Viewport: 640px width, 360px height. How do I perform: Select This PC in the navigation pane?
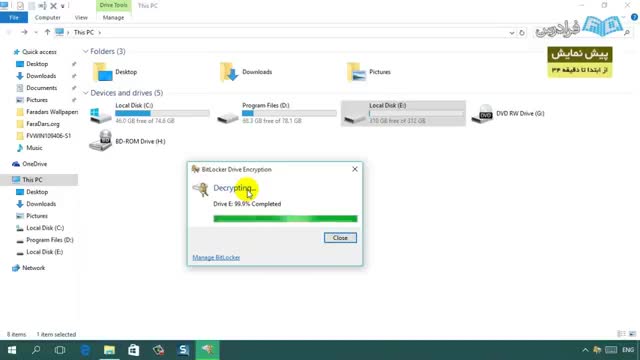39,180
